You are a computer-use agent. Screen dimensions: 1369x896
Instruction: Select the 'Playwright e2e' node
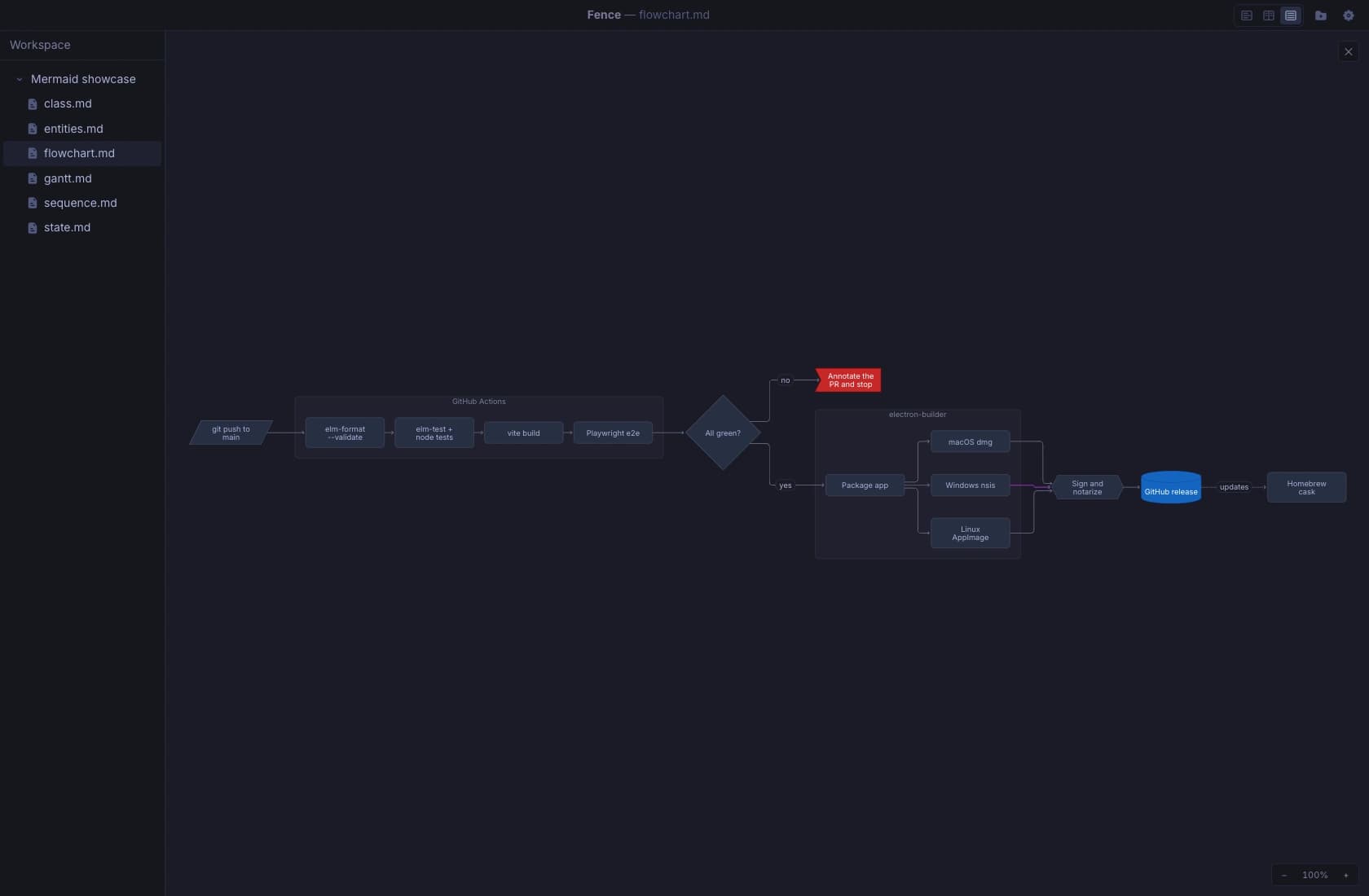pyautogui.click(x=613, y=433)
